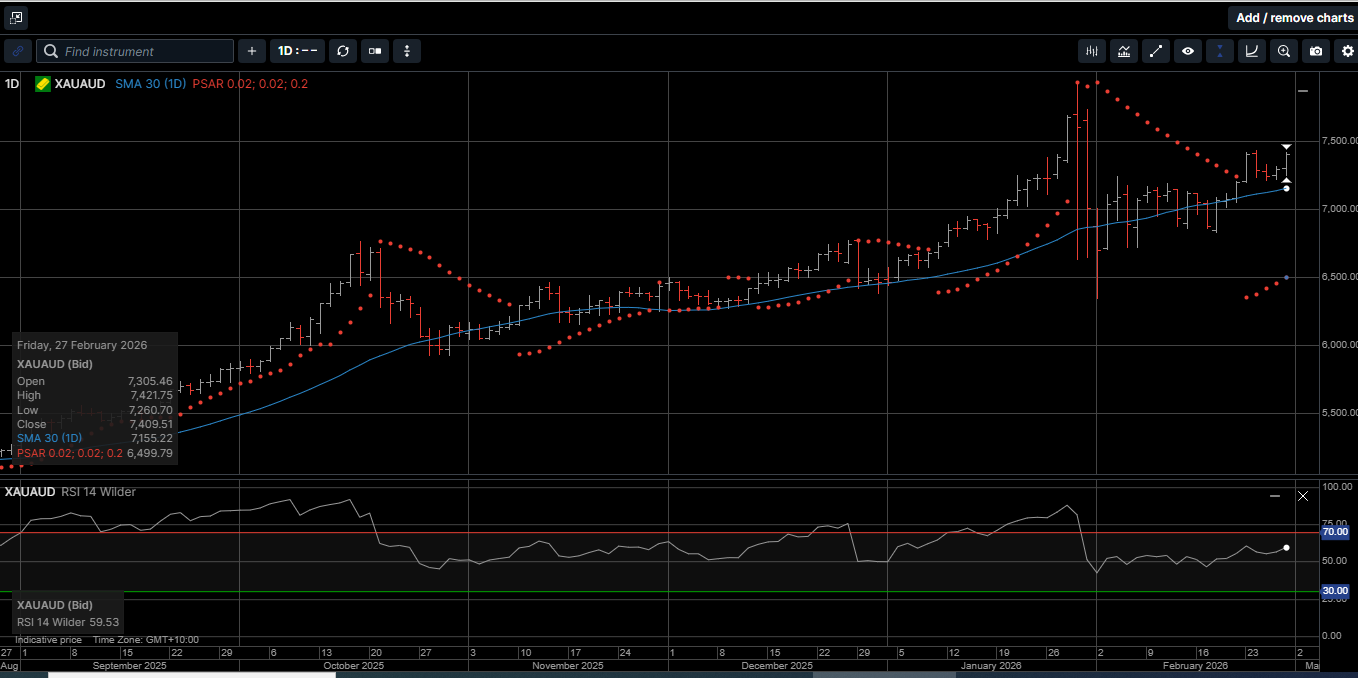Select the trend line drawing tool
The width and height of the screenshot is (1358, 678).
(x=1156, y=51)
